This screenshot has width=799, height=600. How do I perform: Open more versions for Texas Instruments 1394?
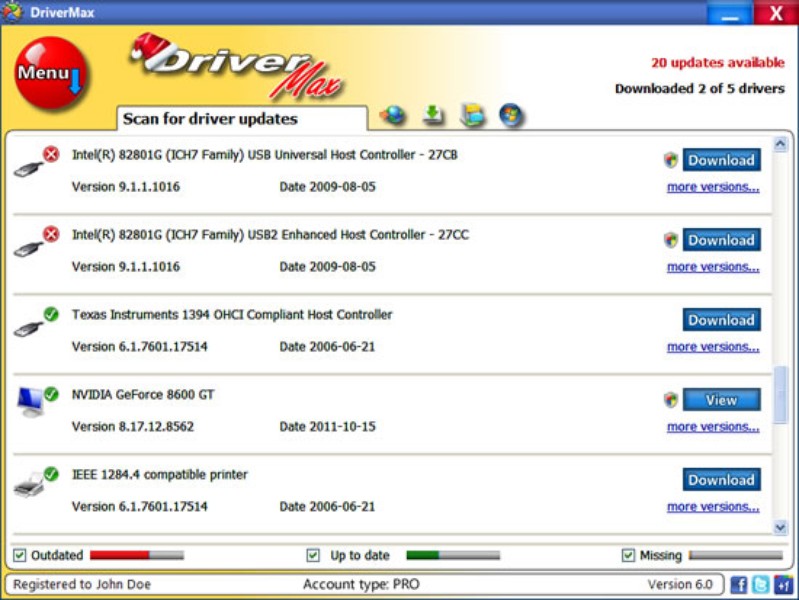pyautogui.click(x=712, y=347)
